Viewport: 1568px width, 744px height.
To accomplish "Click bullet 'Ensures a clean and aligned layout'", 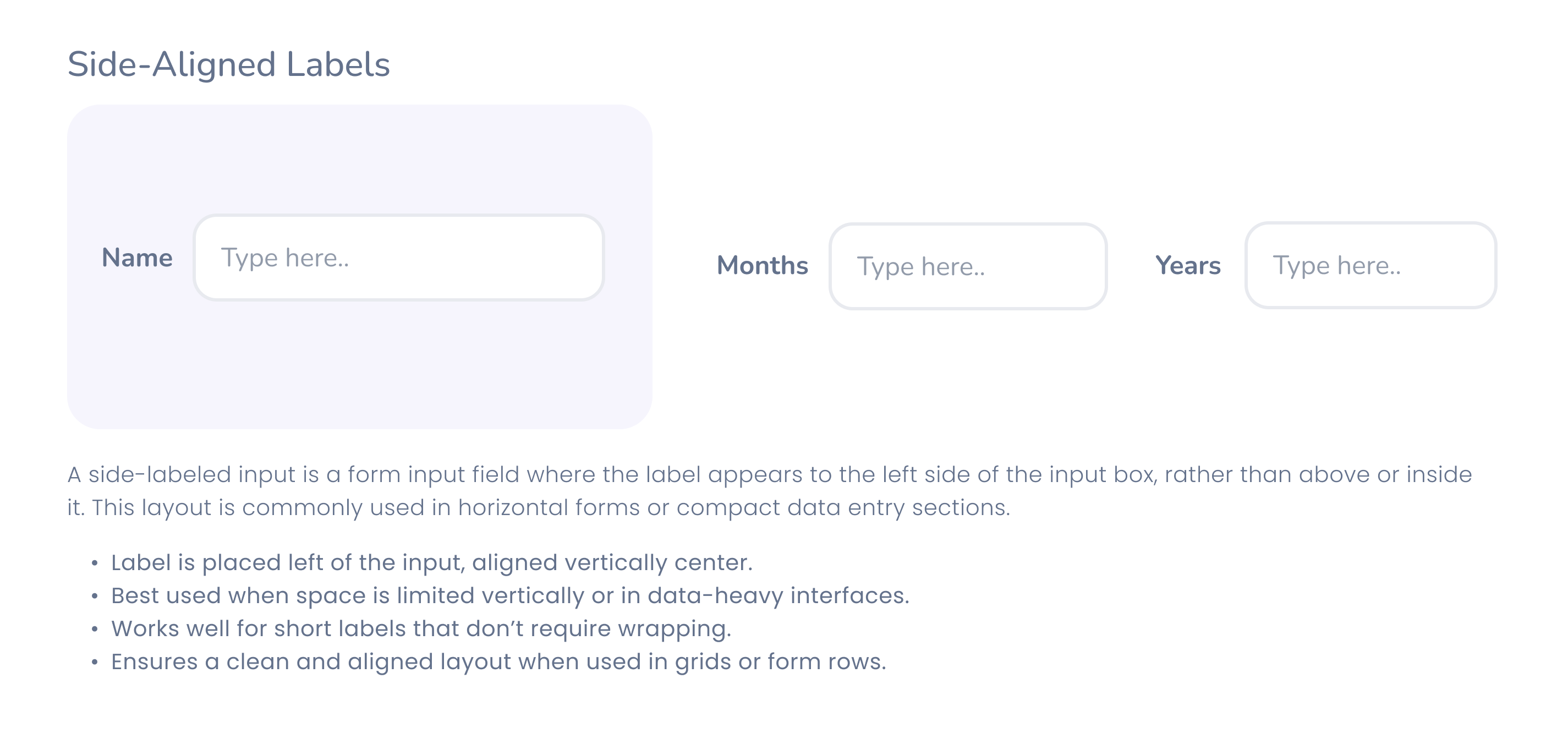I will (x=498, y=662).
